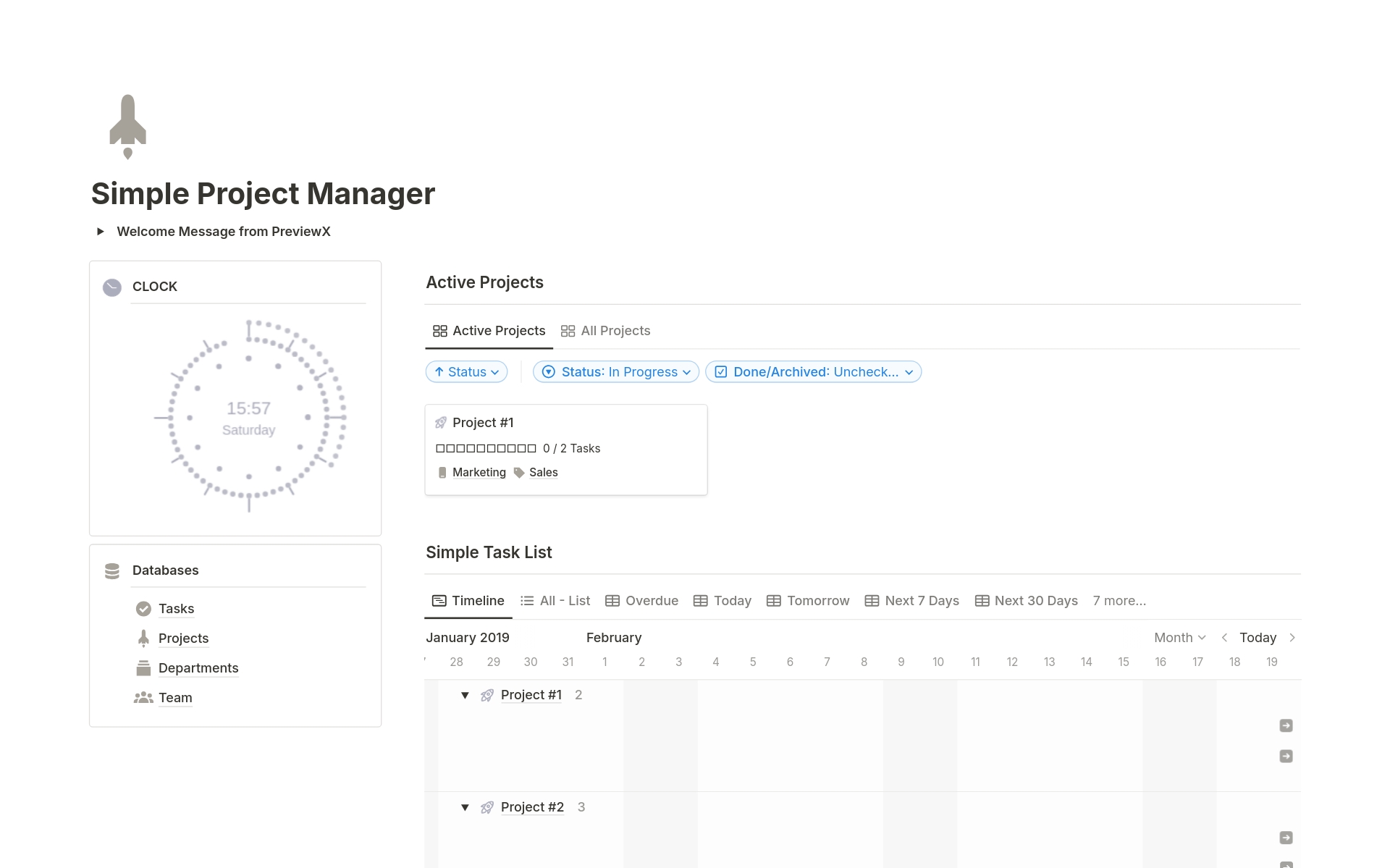Click the rocket icon on Project #1 card
The width and height of the screenshot is (1390, 868).
click(440, 423)
